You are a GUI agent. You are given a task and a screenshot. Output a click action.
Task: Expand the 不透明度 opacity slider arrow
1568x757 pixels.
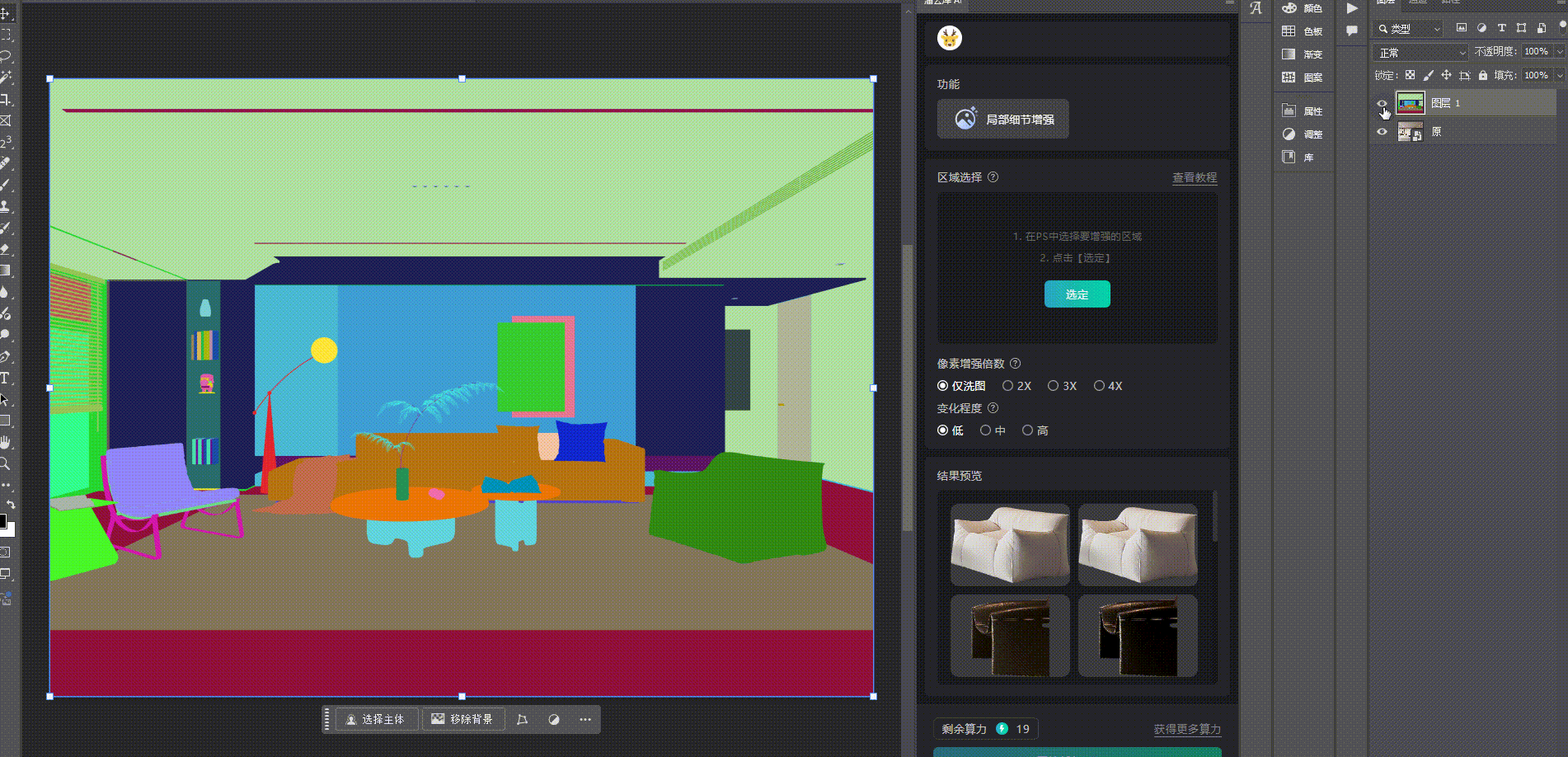1560,52
